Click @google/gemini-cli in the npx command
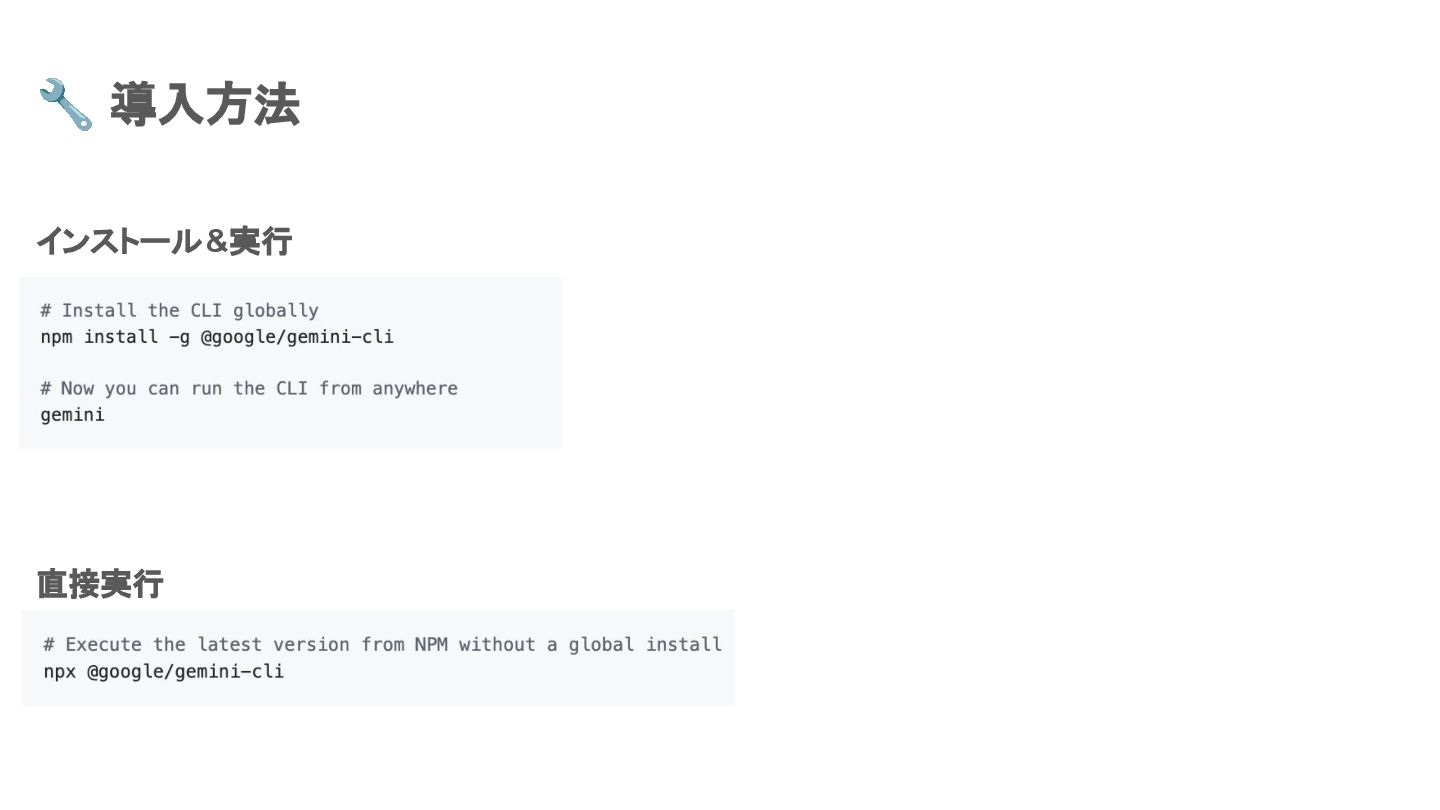Image resolution: width=1440 pixels, height=810 pixels. (186, 671)
